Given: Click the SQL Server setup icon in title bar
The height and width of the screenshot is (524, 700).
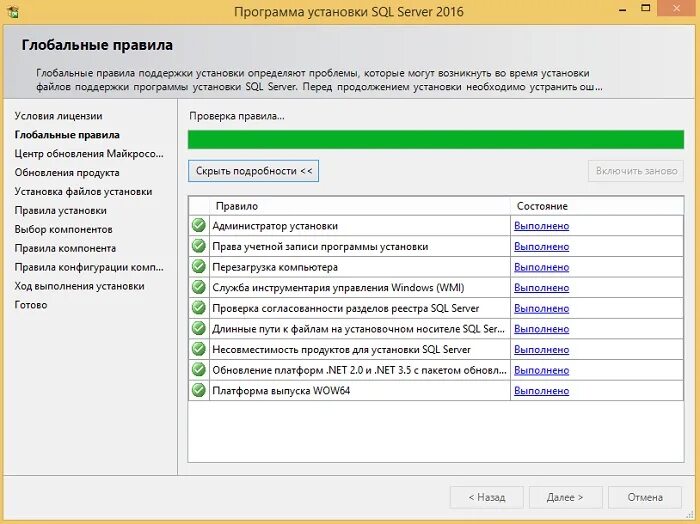Looking at the screenshot, I should [12, 12].
